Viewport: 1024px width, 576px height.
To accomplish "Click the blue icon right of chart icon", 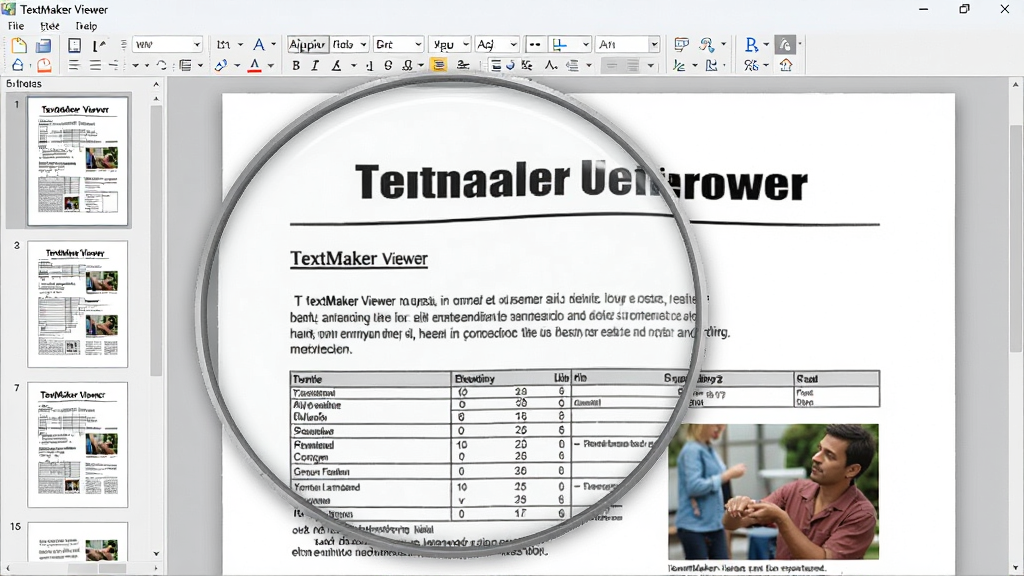I will (711, 65).
